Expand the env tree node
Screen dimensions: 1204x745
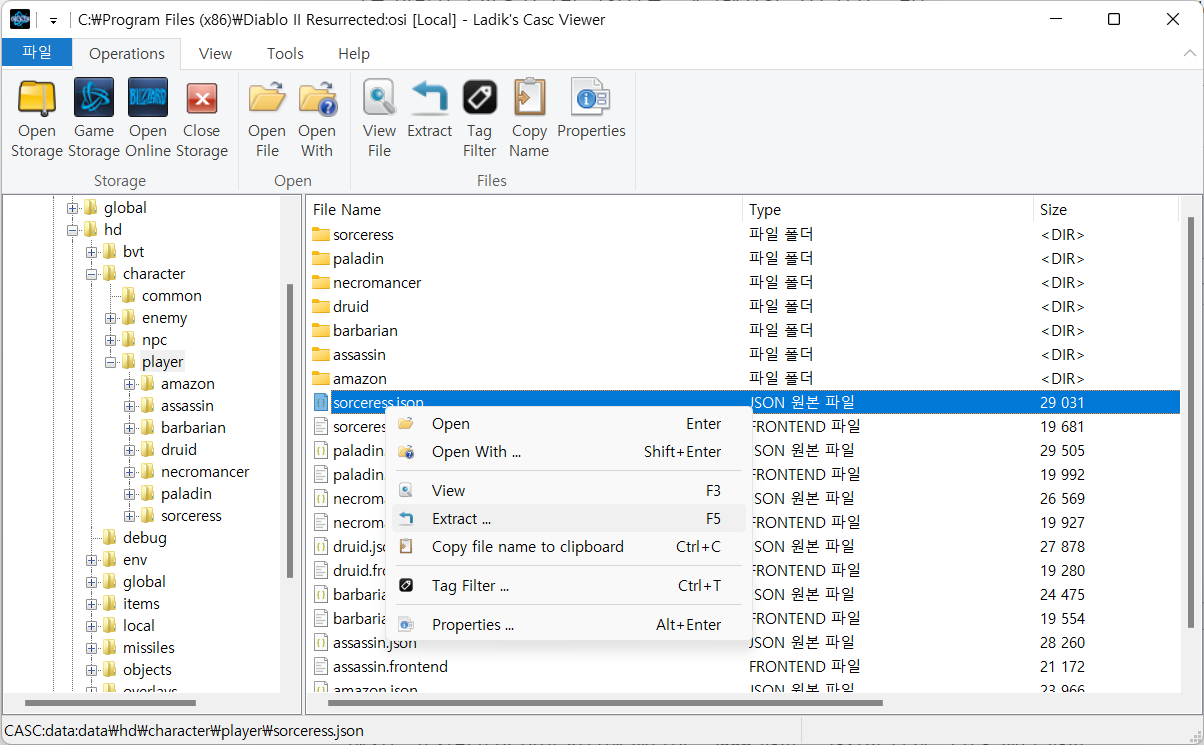92,560
